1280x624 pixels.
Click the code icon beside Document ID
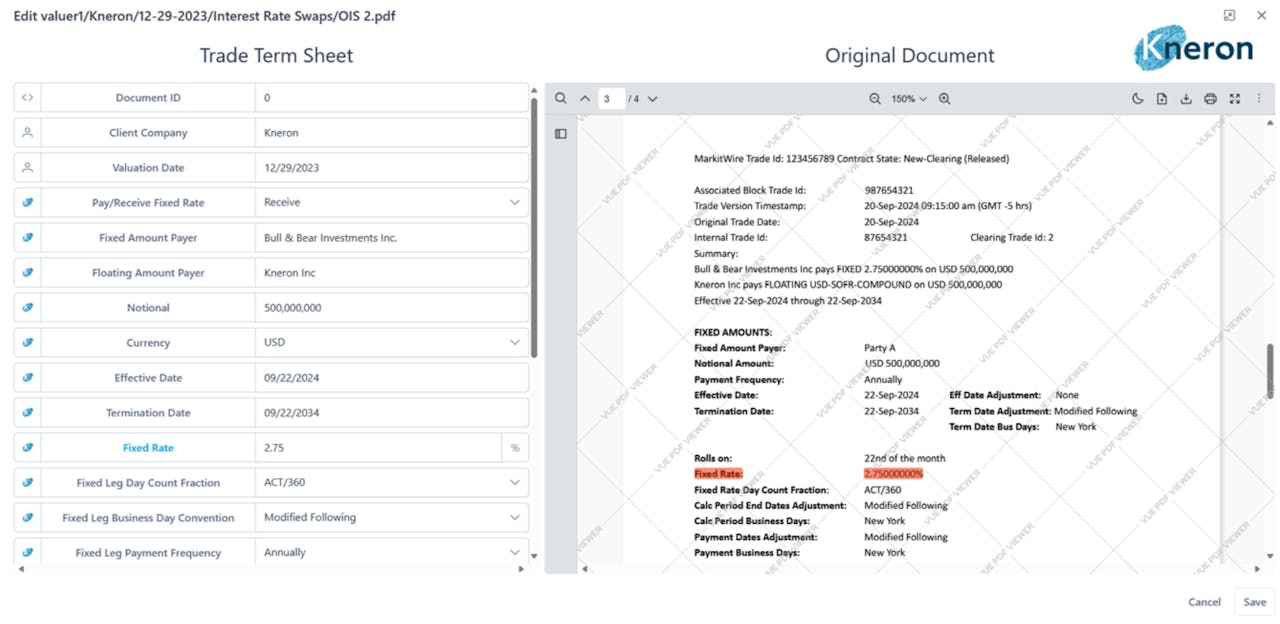[x=28, y=98]
